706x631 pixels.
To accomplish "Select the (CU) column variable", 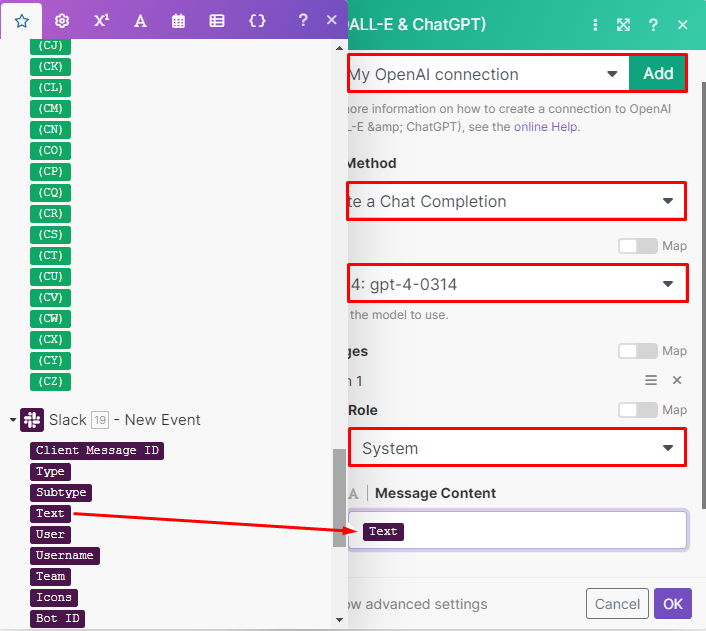I will 50,277.
